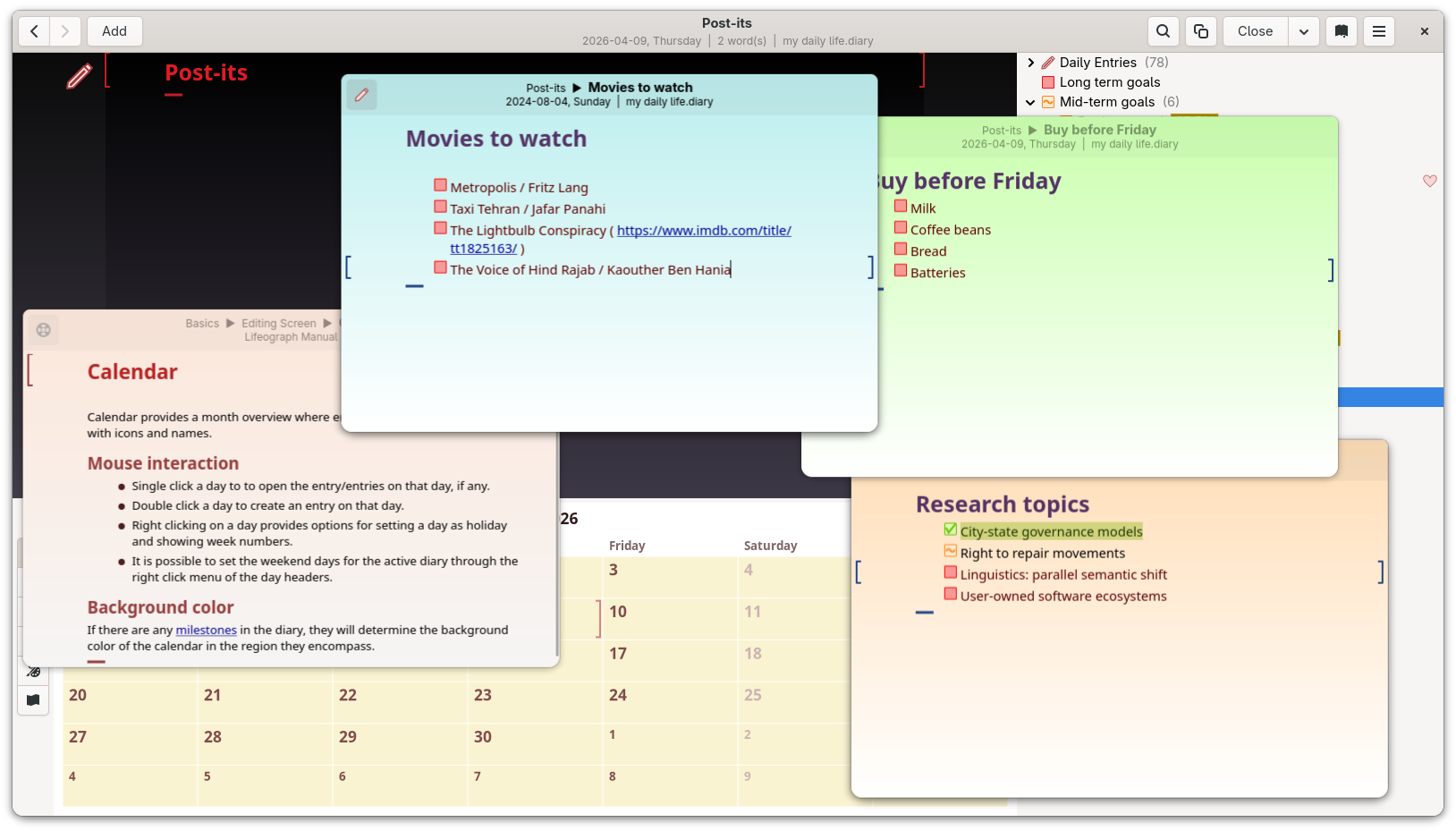Image resolution: width=1456 pixels, height=831 pixels.
Task: Click the book icon in the header
Action: pyautogui.click(x=1342, y=31)
